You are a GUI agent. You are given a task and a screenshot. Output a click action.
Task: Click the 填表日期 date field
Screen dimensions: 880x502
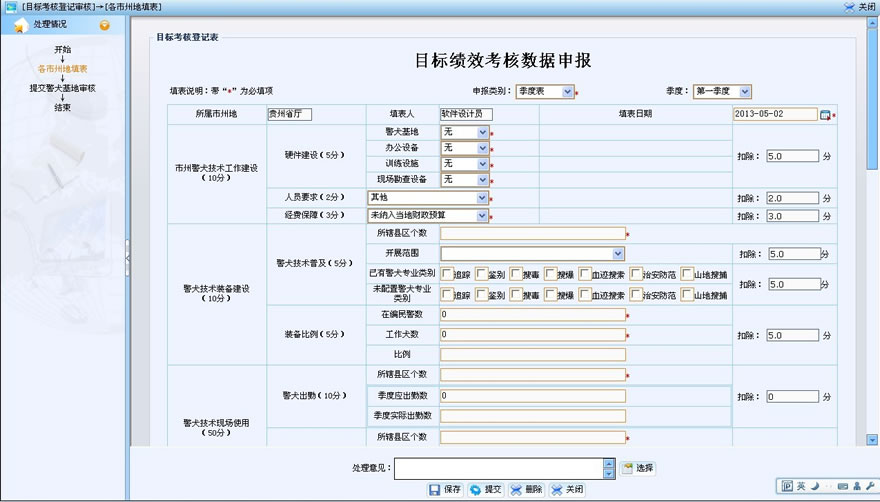pos(775,114)
